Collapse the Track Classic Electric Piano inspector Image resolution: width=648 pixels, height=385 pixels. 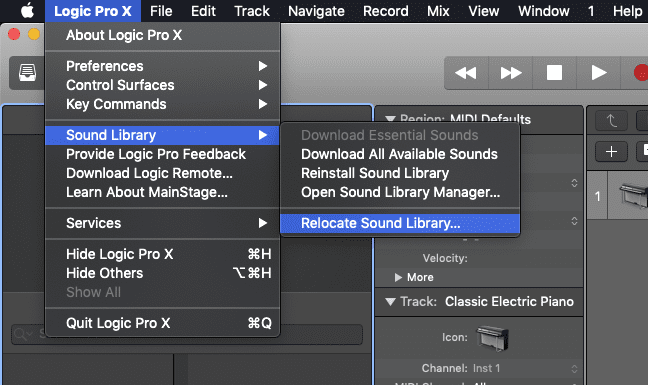390,302
